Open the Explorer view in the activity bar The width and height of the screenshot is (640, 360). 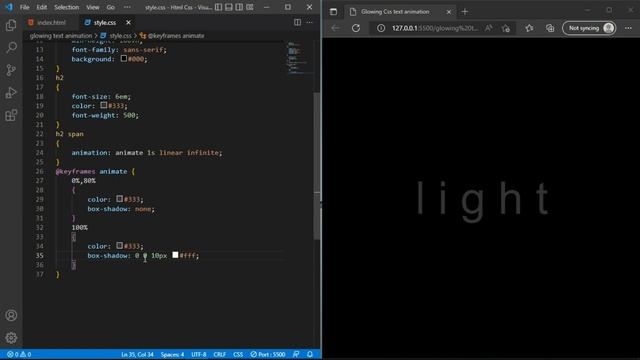point(11,25)
